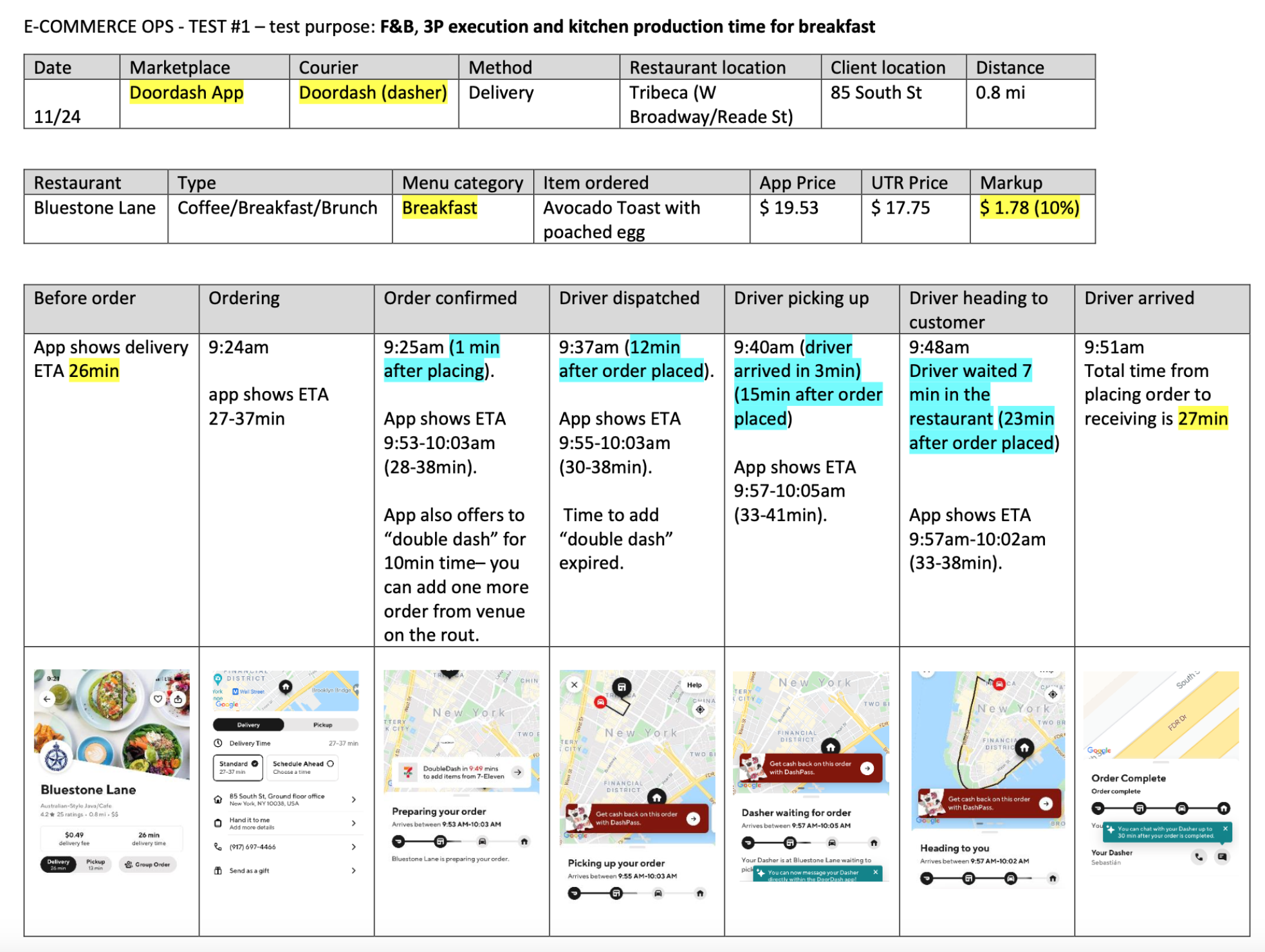
Task: Tap the phone icon to call Dasher Sebastián
Action: pyautogui.click(x=1199, y=857)
